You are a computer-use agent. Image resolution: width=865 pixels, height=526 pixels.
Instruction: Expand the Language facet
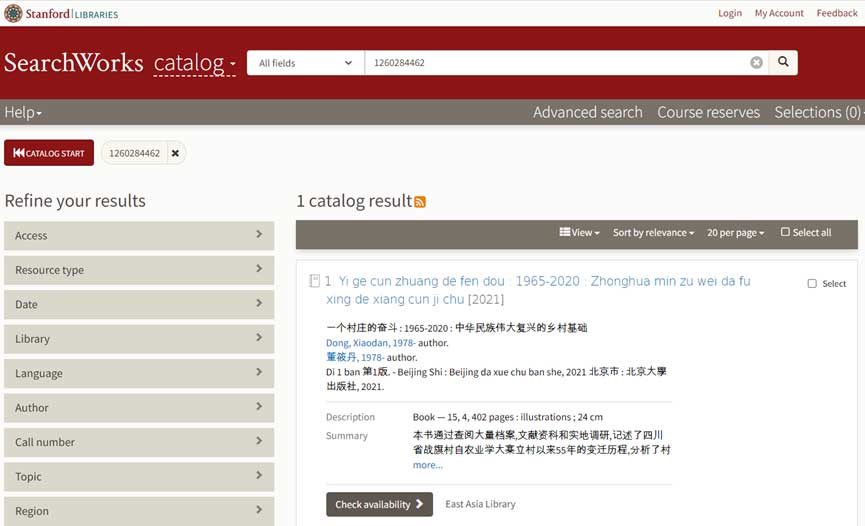[x=139, y=373]
